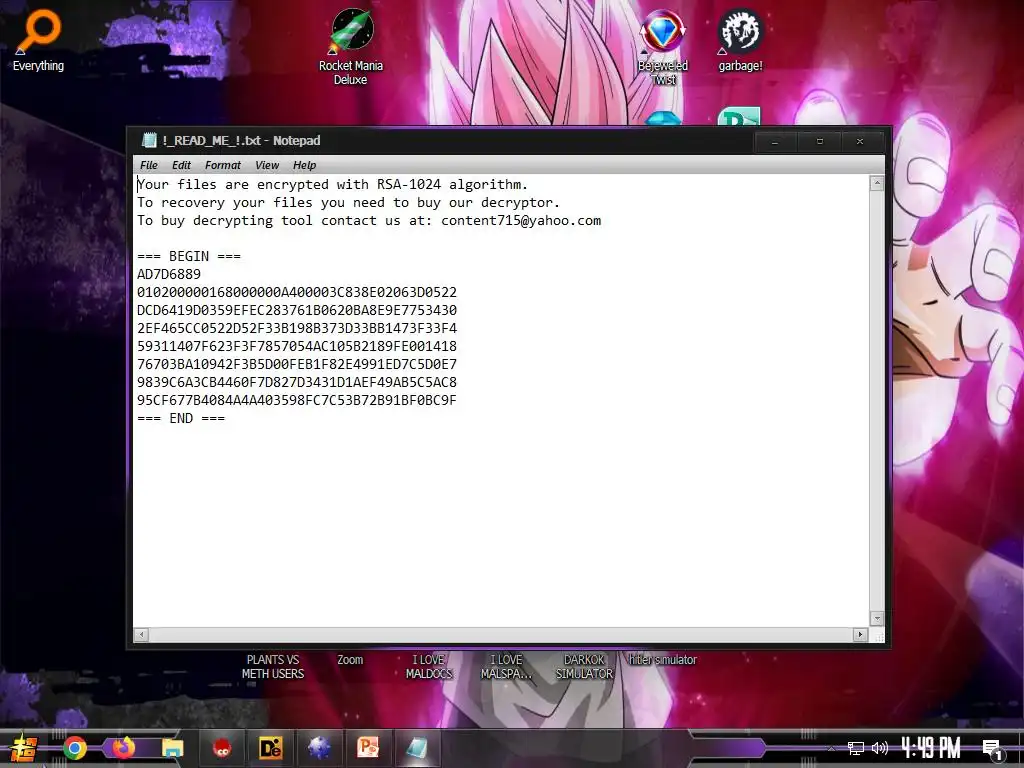Open the I LOVE MALDOCS desktop item
1024x768 pixels.
click(x=428, y=667)
